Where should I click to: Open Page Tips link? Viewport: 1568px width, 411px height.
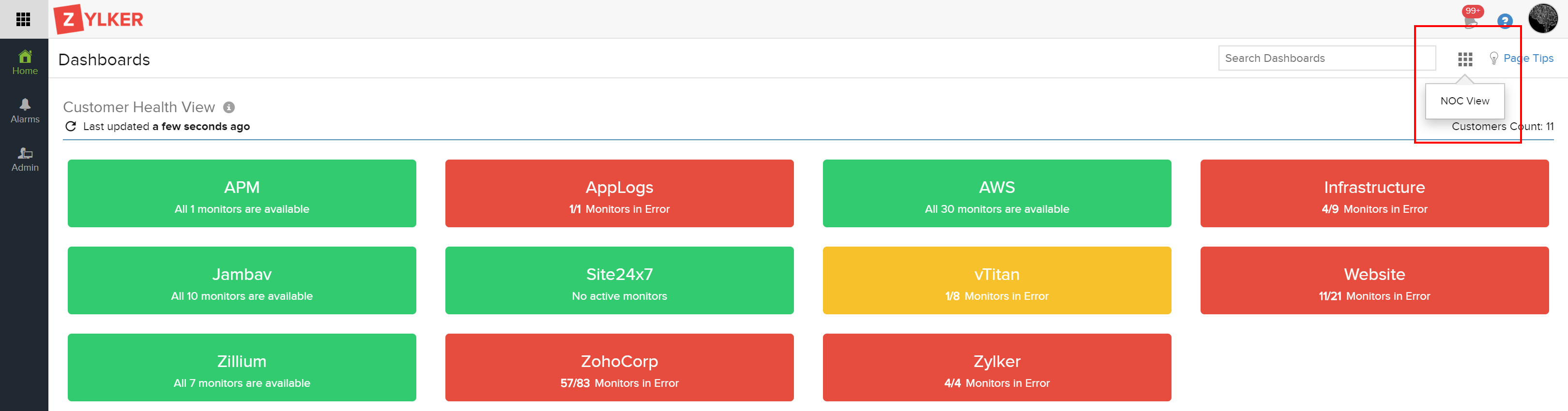1521,59
